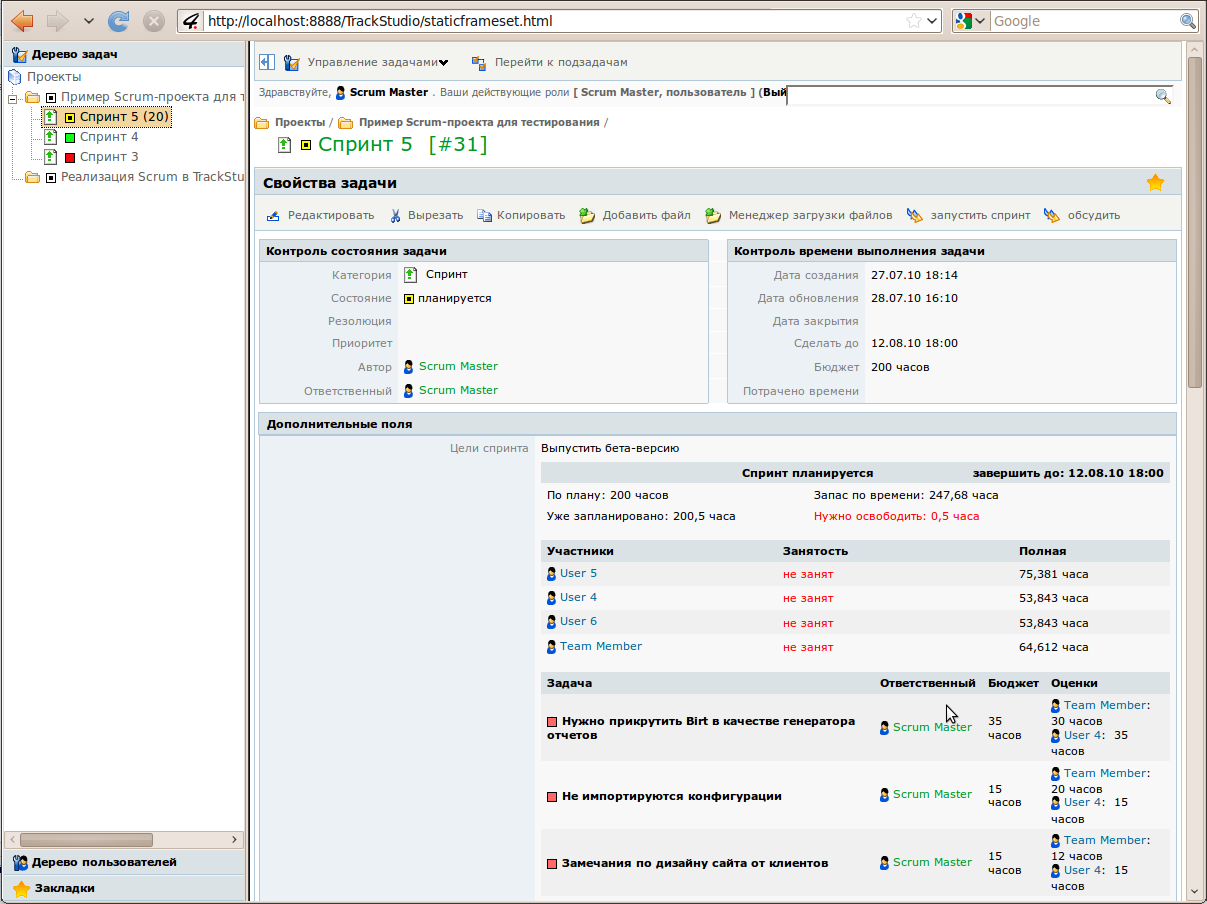1207x904 pixels.
Task: Click the Add file (Добавить файл) icon
Action: pos(588,216)
